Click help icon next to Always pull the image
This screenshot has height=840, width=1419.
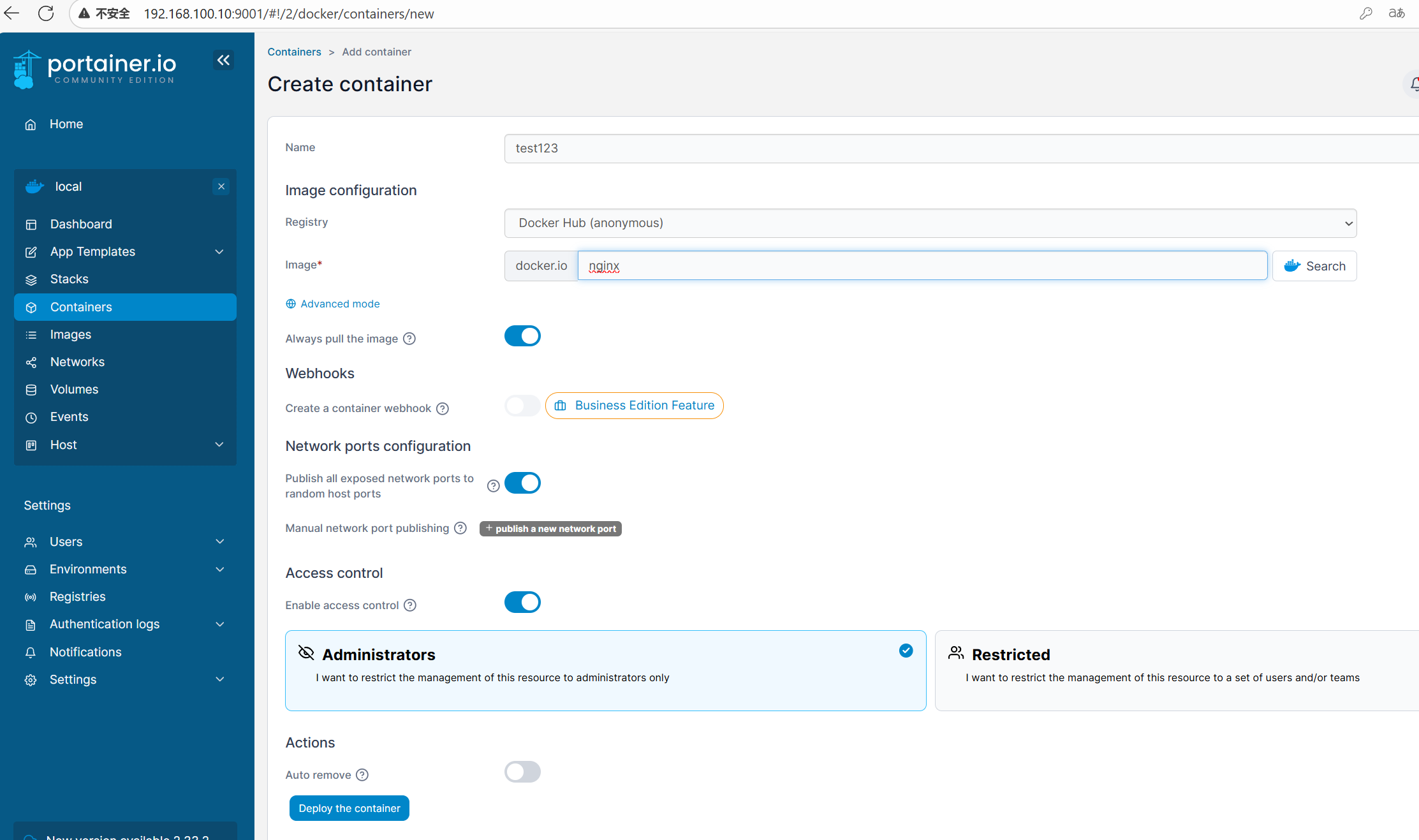pos(409,339)
